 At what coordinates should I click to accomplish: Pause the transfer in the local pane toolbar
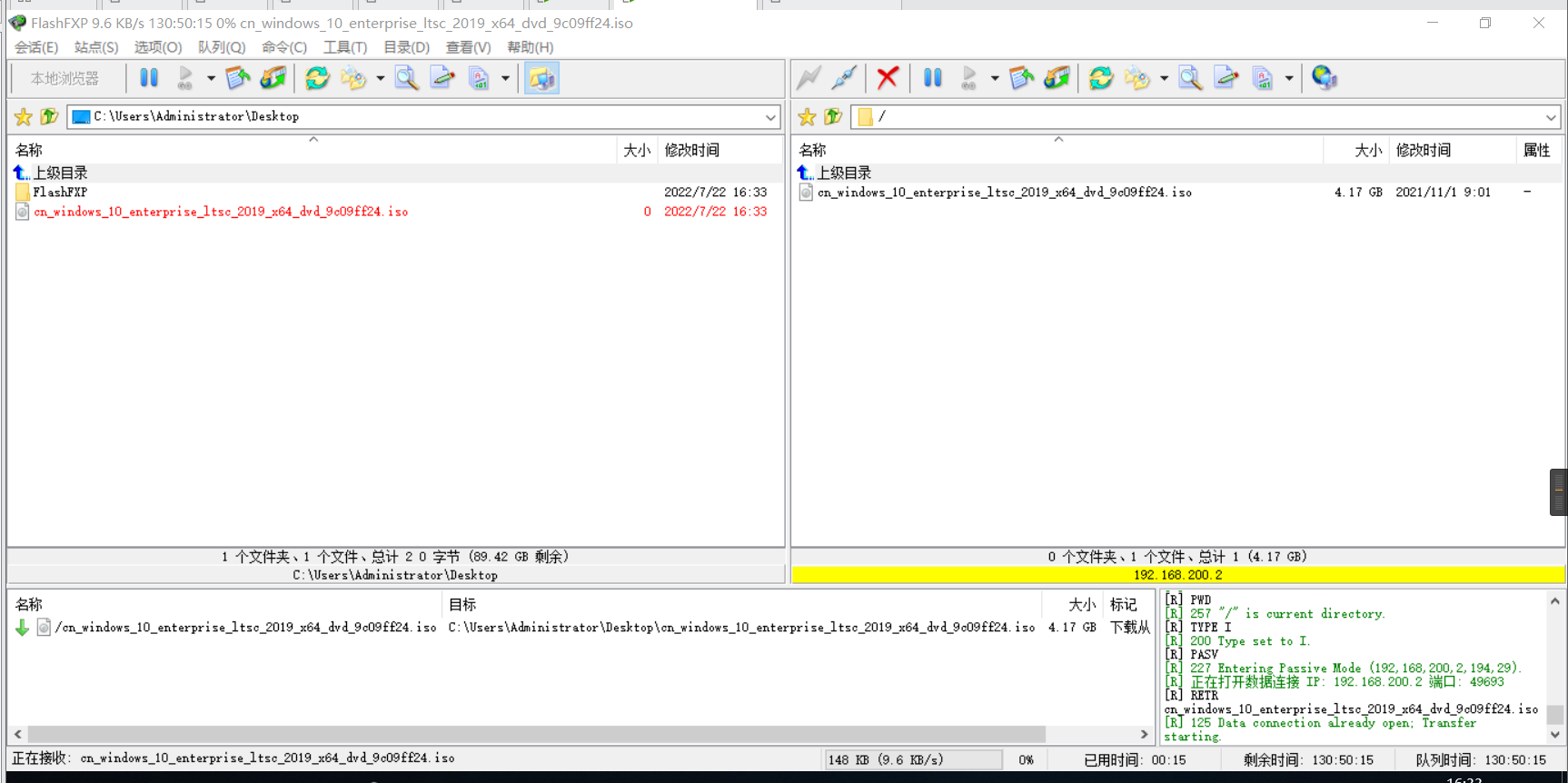[149, 78]
